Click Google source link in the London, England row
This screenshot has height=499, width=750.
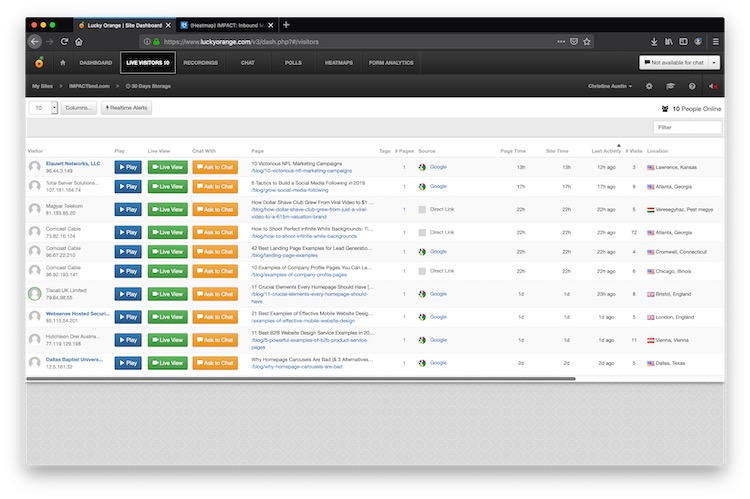point(438,317)
